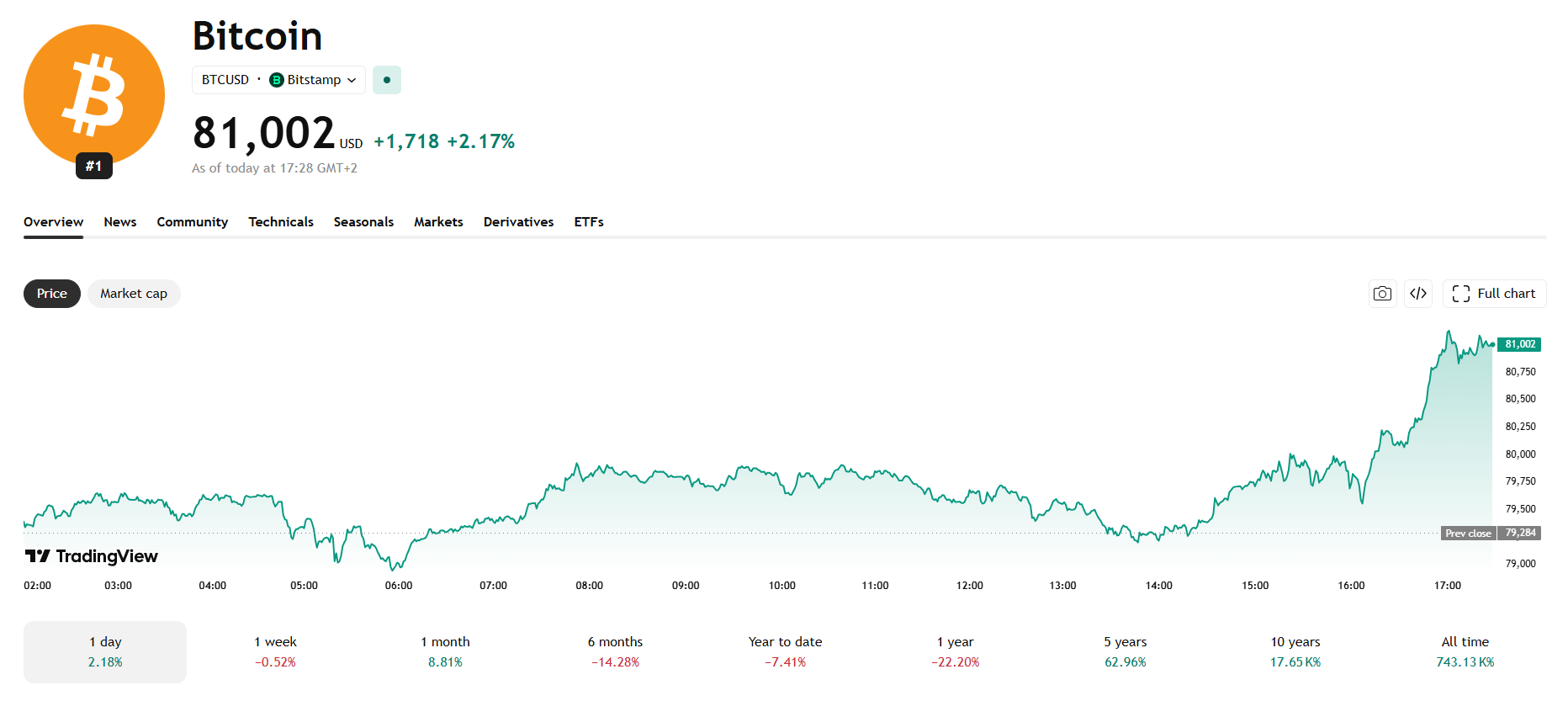This screenshot has width=1568, height=701.
Task: Open the Seasonals tab
Action: [x=363, y=222]
